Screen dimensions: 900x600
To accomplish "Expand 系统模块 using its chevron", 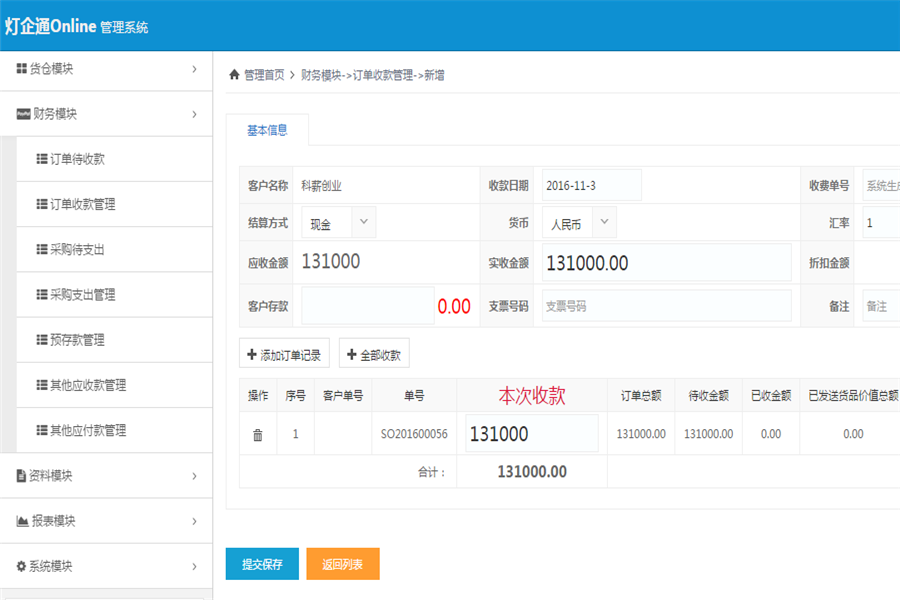I will (195, 567).
